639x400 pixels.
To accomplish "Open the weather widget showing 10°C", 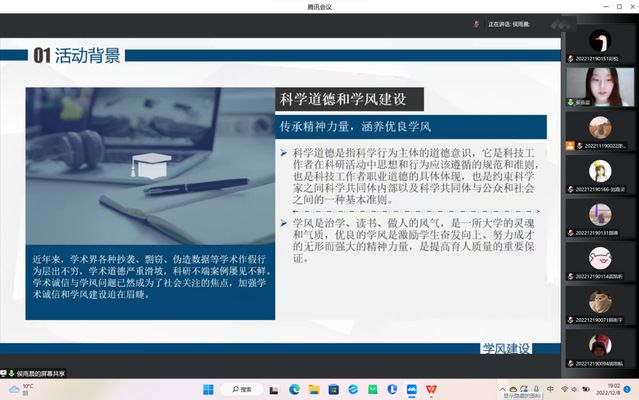I will [x=22, y=388].
